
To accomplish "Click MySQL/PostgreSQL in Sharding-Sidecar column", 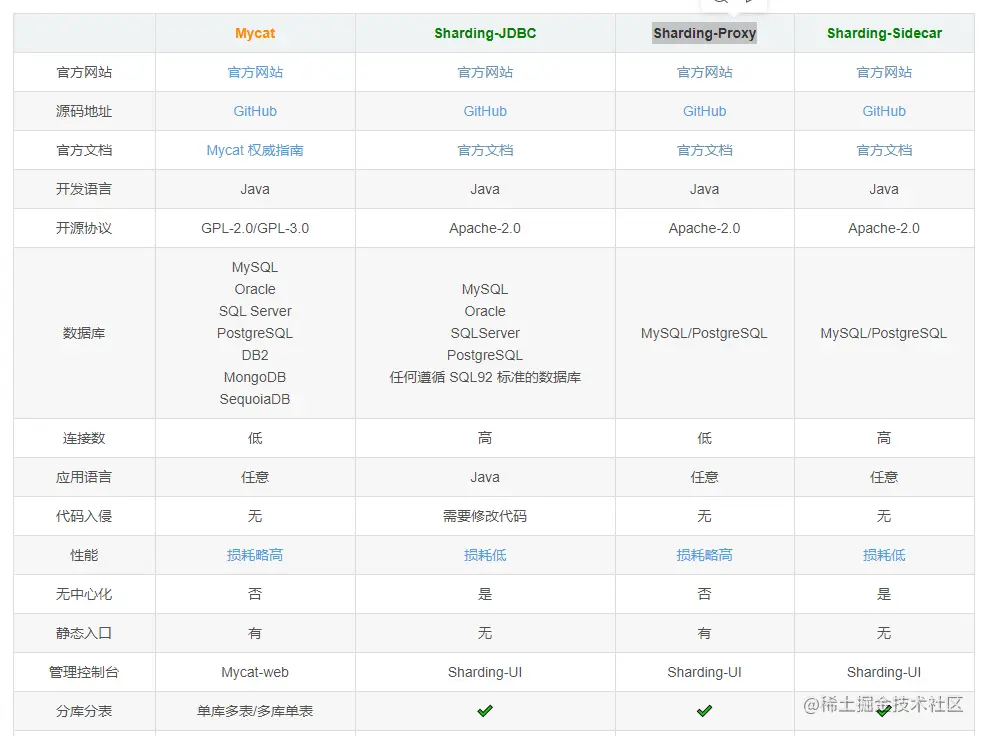I will coord(884,333).
